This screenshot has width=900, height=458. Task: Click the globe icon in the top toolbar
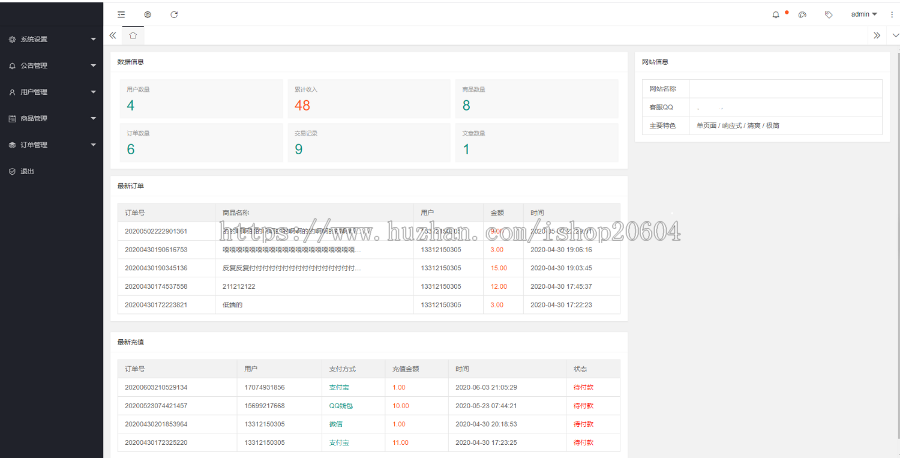click(x=148, y=14)
